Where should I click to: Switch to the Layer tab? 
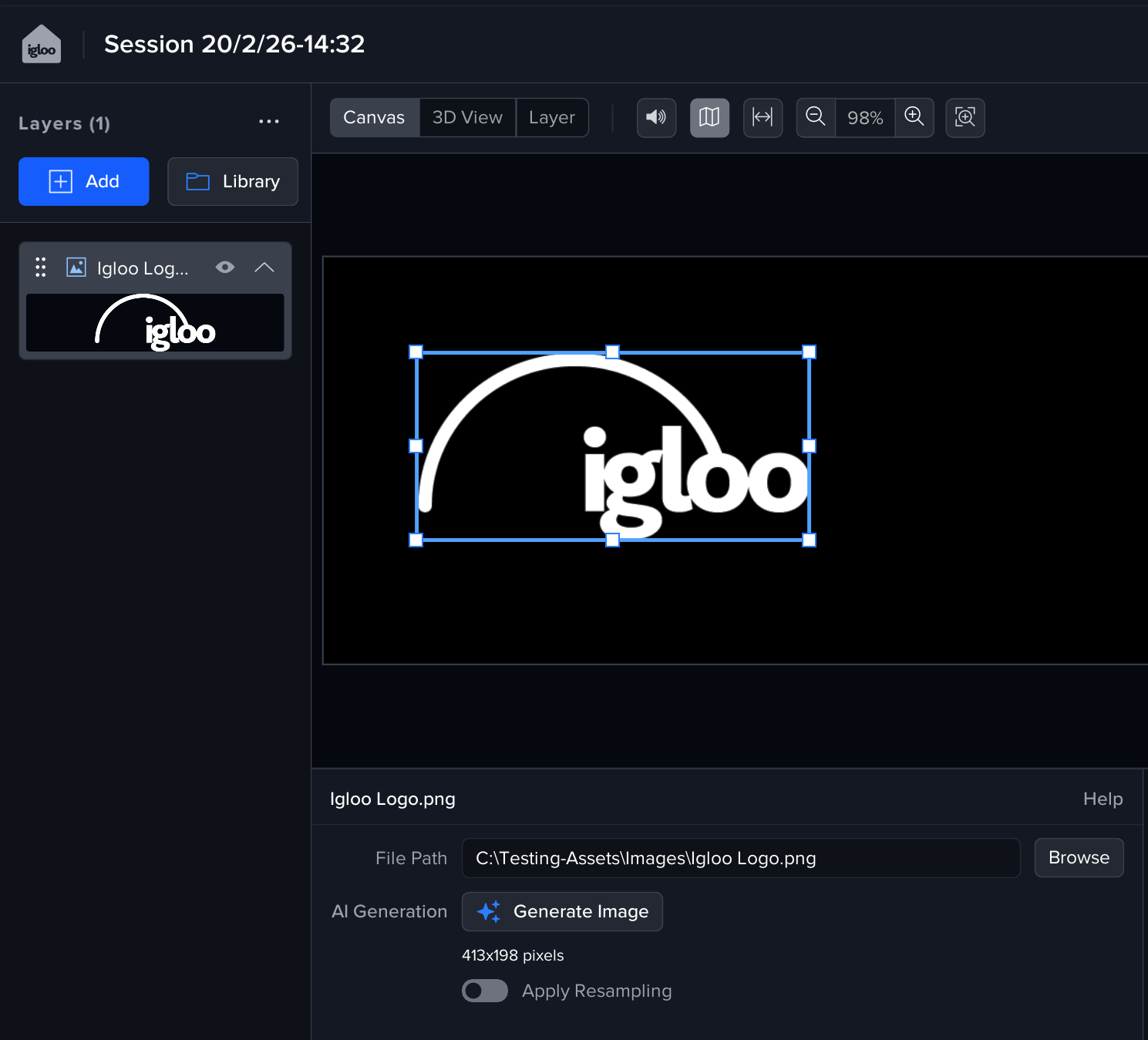coord(552,117)
